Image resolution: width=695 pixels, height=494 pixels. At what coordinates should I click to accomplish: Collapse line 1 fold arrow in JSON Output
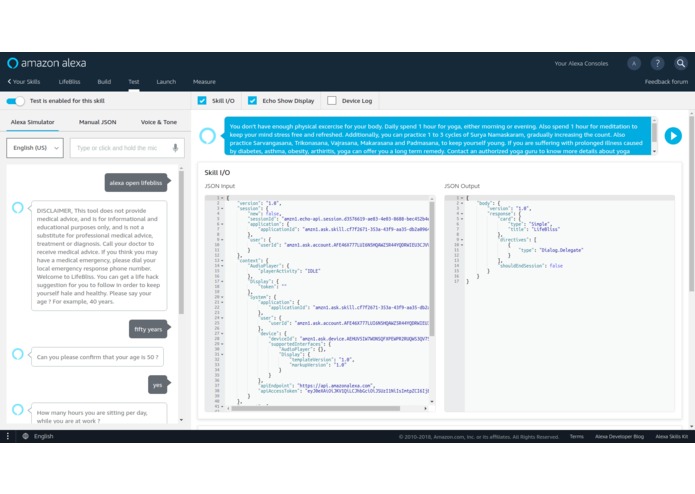(x=462, y=198)
